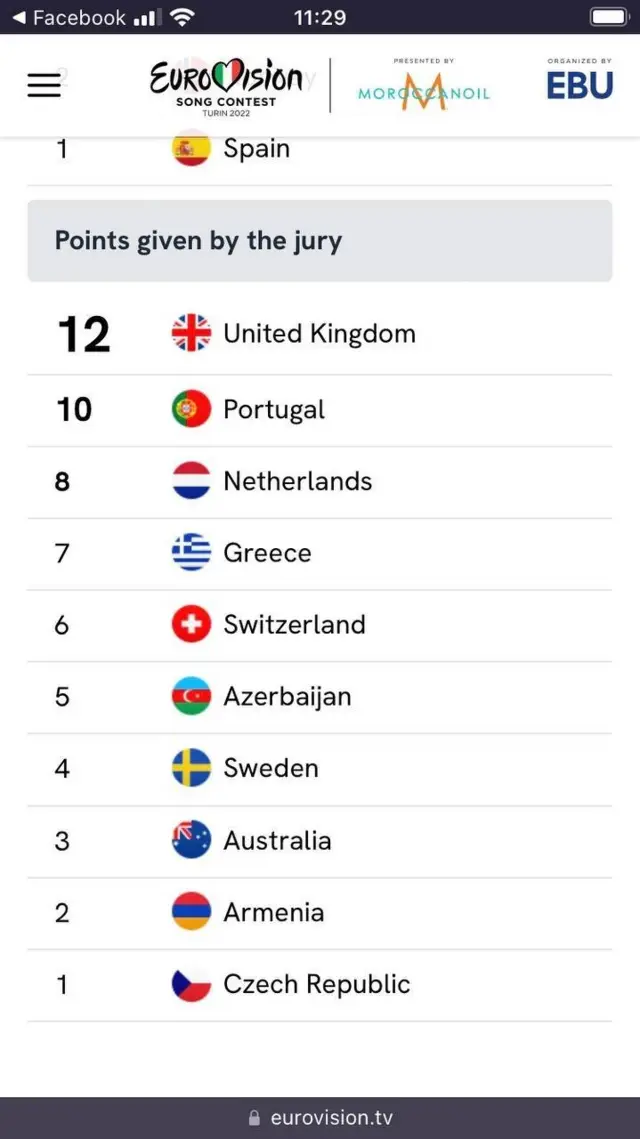Tap the Eurovision Song Contest logo
Viewport: 640px width, 1139px height.
(226, 86)
